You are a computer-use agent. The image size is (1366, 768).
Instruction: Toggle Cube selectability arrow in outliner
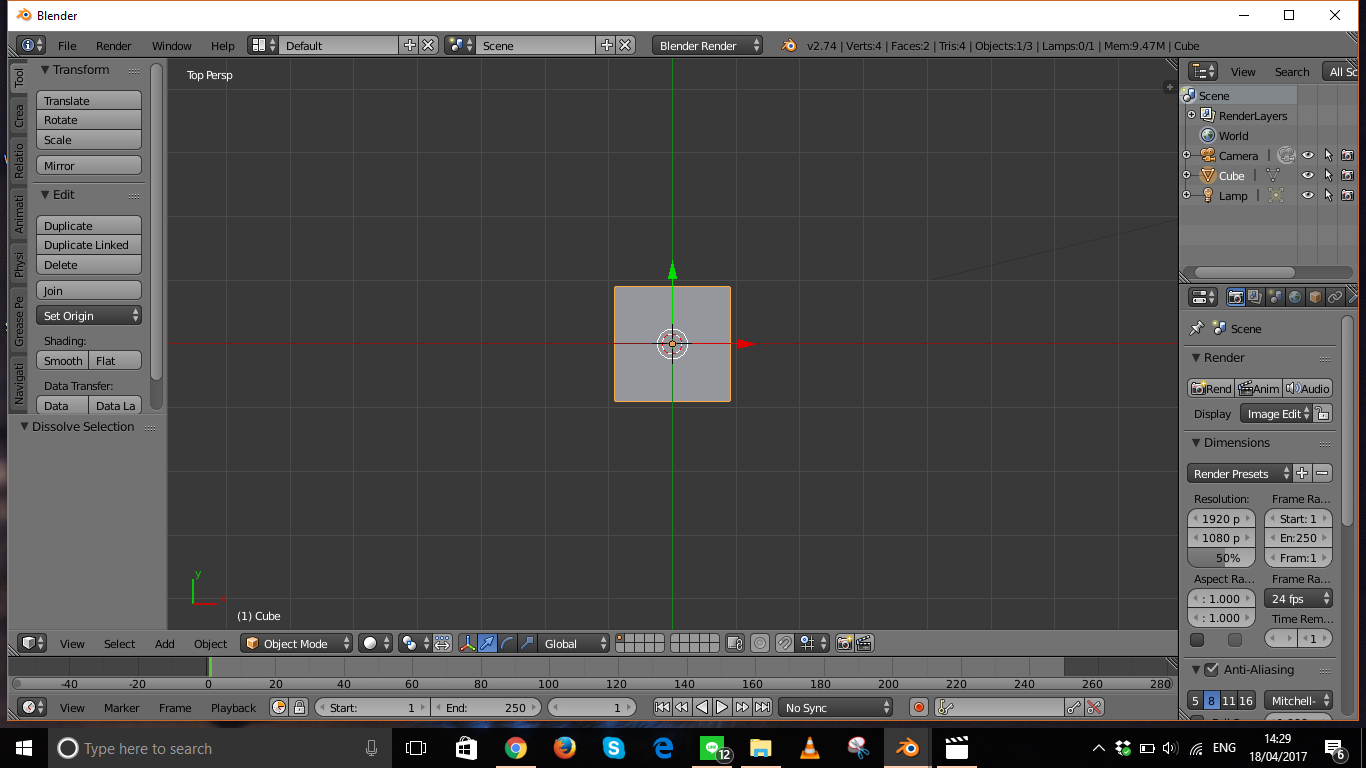point(1328,175)
